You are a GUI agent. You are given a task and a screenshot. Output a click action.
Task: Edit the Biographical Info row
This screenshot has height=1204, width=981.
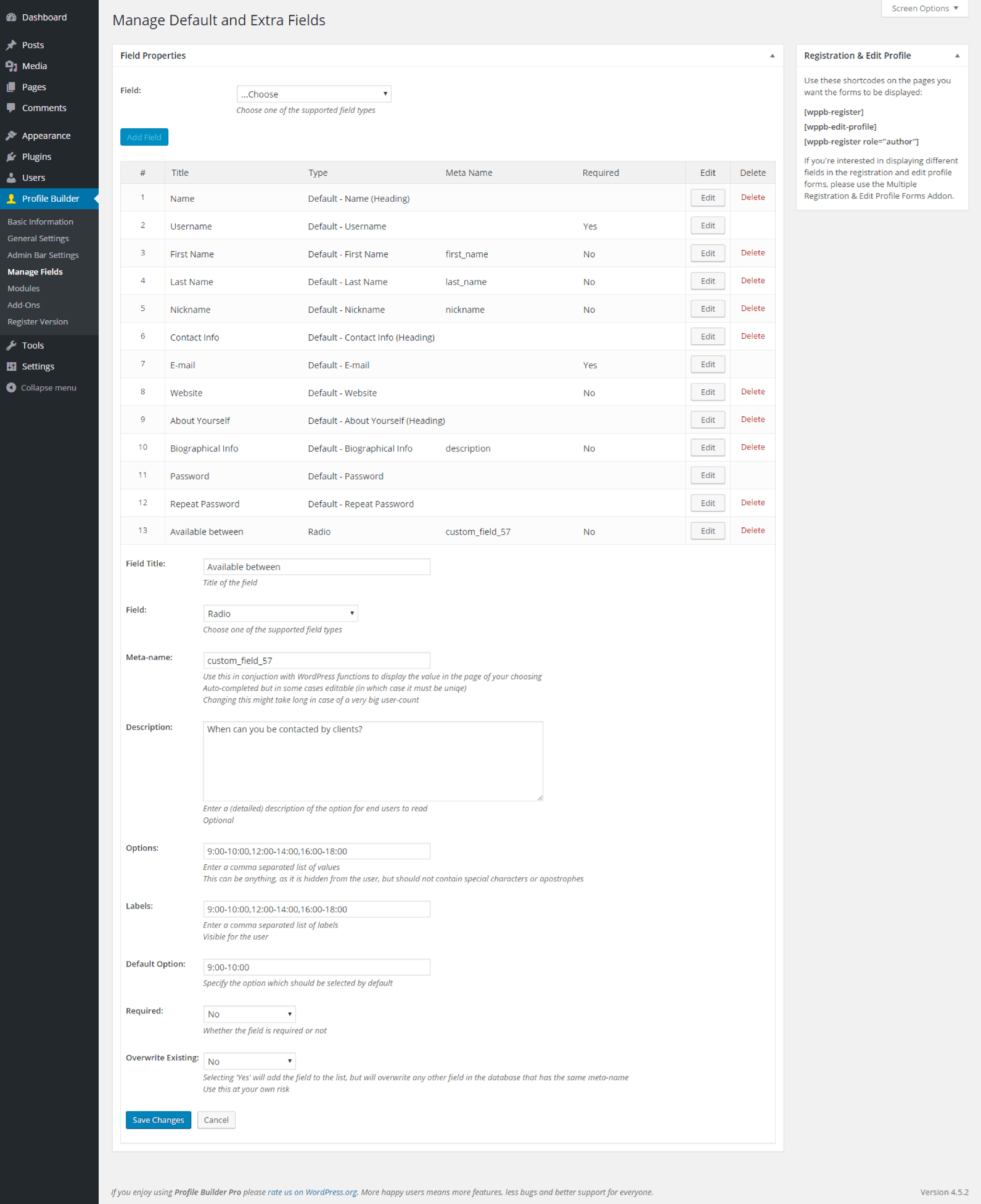pos(708,448)
